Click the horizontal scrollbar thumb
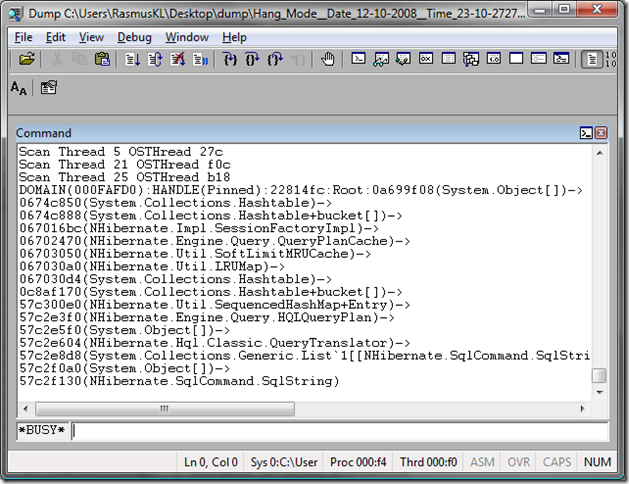 point(165,409)
